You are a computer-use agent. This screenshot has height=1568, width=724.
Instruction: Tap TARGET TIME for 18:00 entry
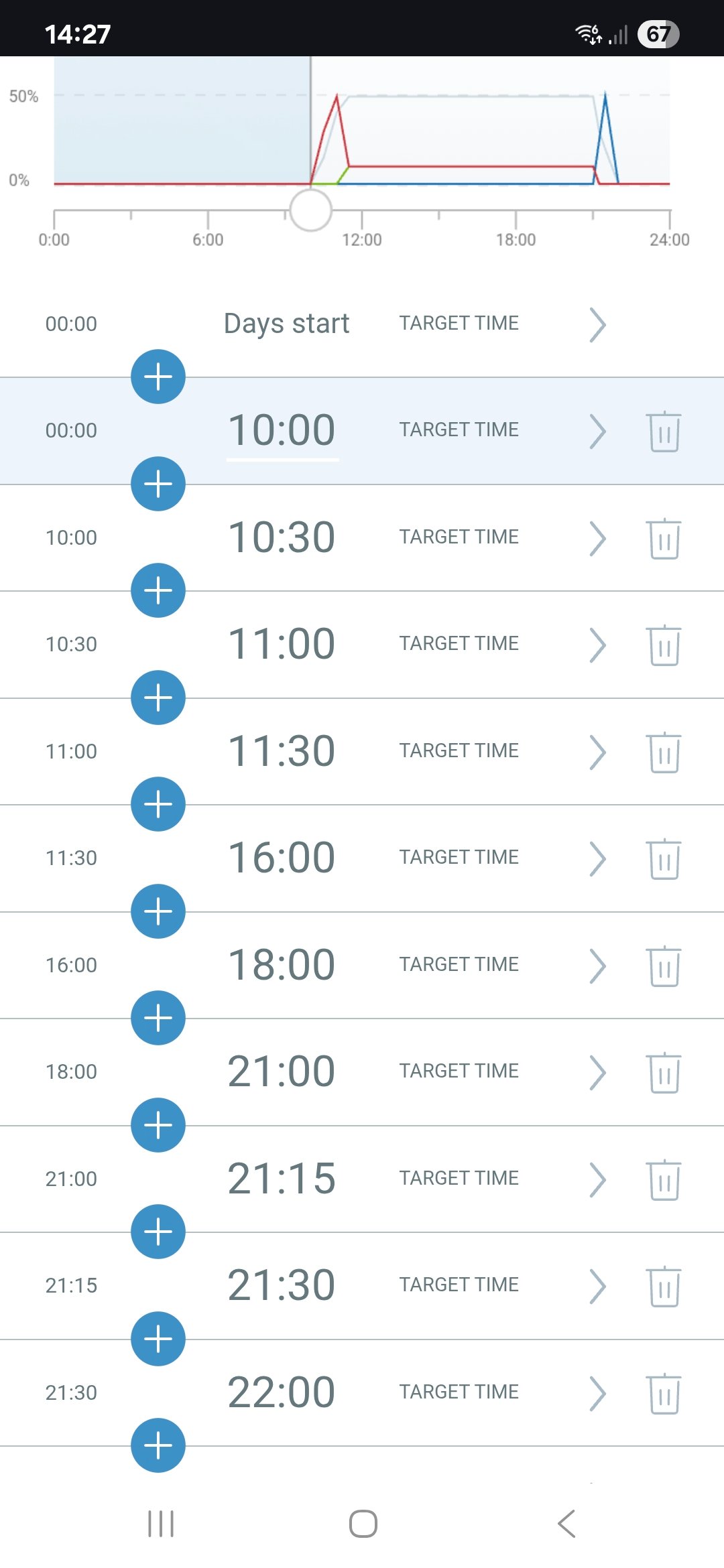459,964
